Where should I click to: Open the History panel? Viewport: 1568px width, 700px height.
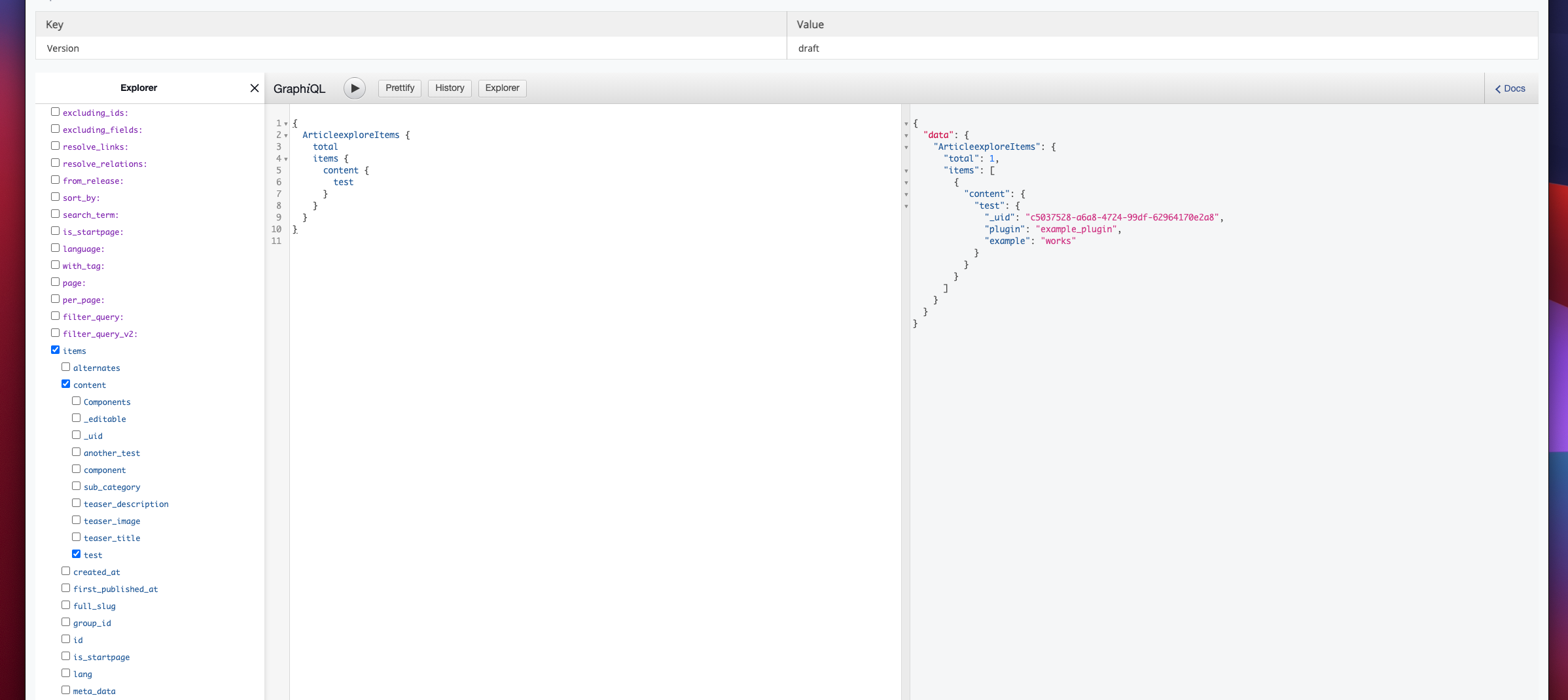point(449,88)
